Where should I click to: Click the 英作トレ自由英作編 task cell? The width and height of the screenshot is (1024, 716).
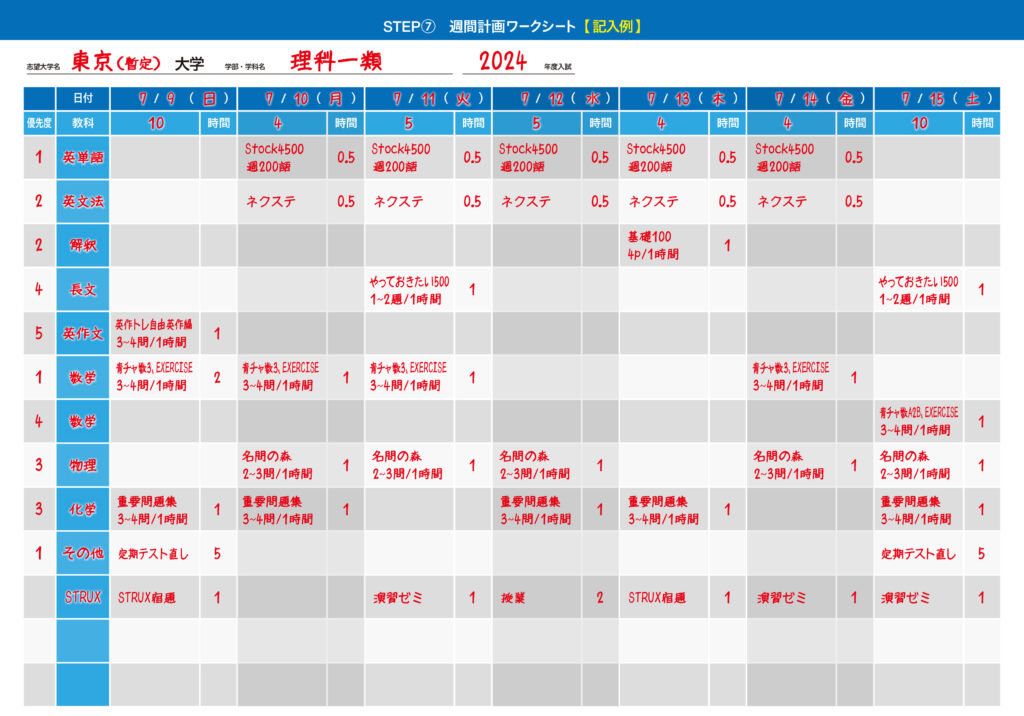(x=155, y=333)
